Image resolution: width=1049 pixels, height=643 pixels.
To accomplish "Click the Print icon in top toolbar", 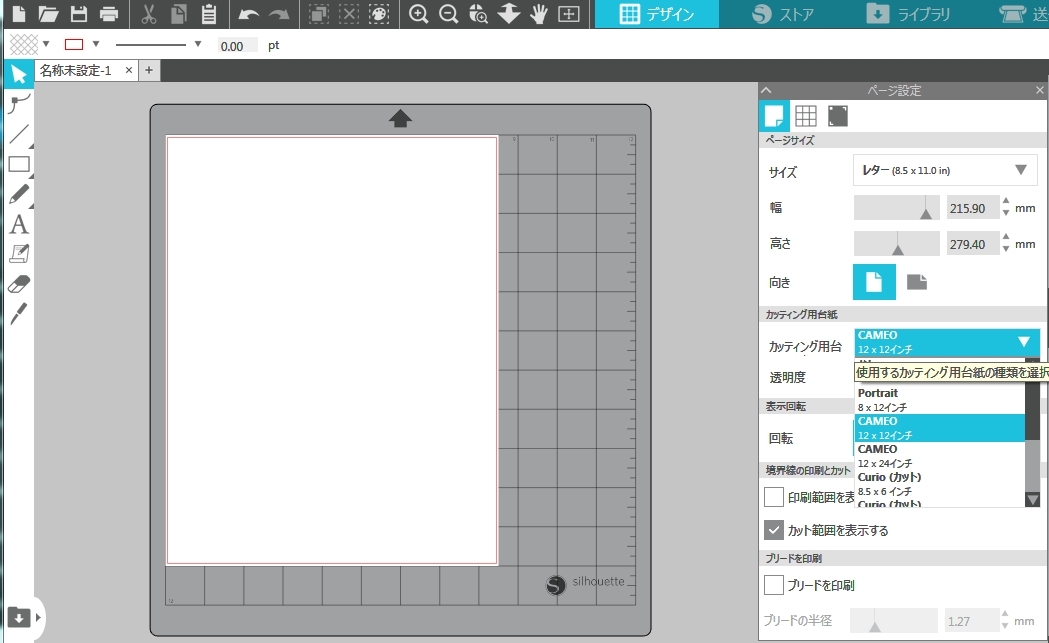I will point(109,14).
